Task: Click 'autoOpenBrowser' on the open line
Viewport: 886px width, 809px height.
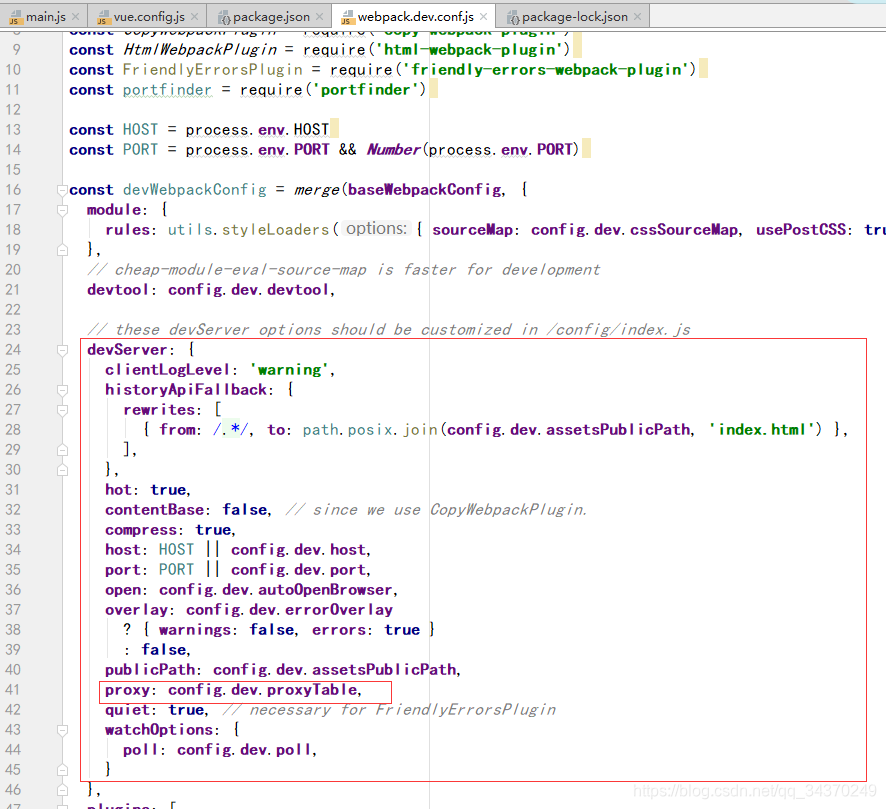Action: [325, 590]
